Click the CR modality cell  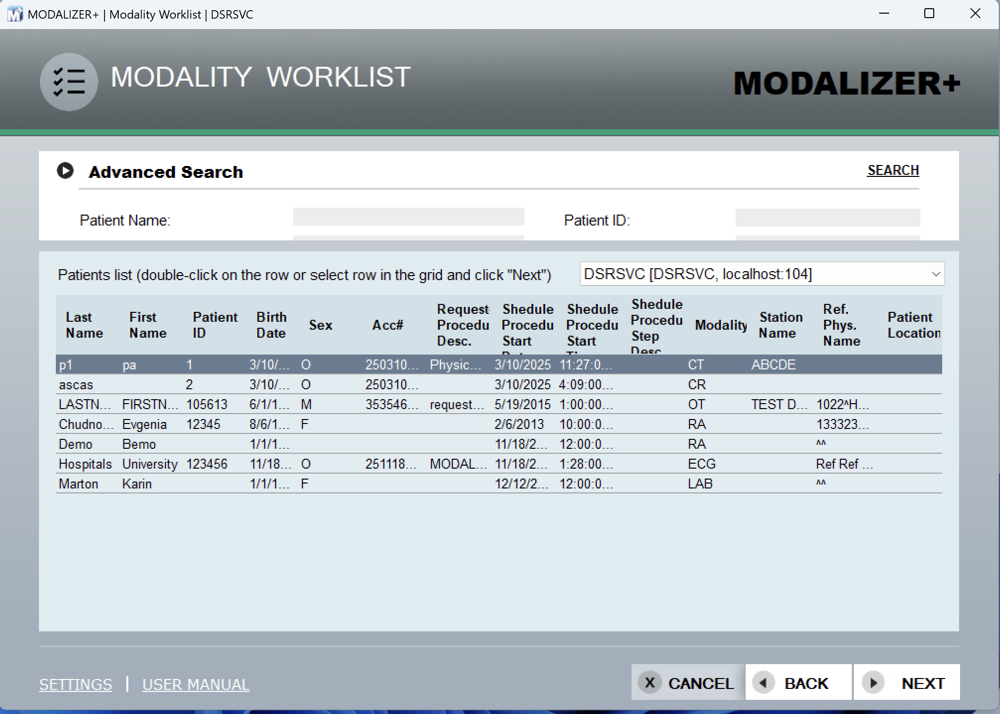[696, 384]
